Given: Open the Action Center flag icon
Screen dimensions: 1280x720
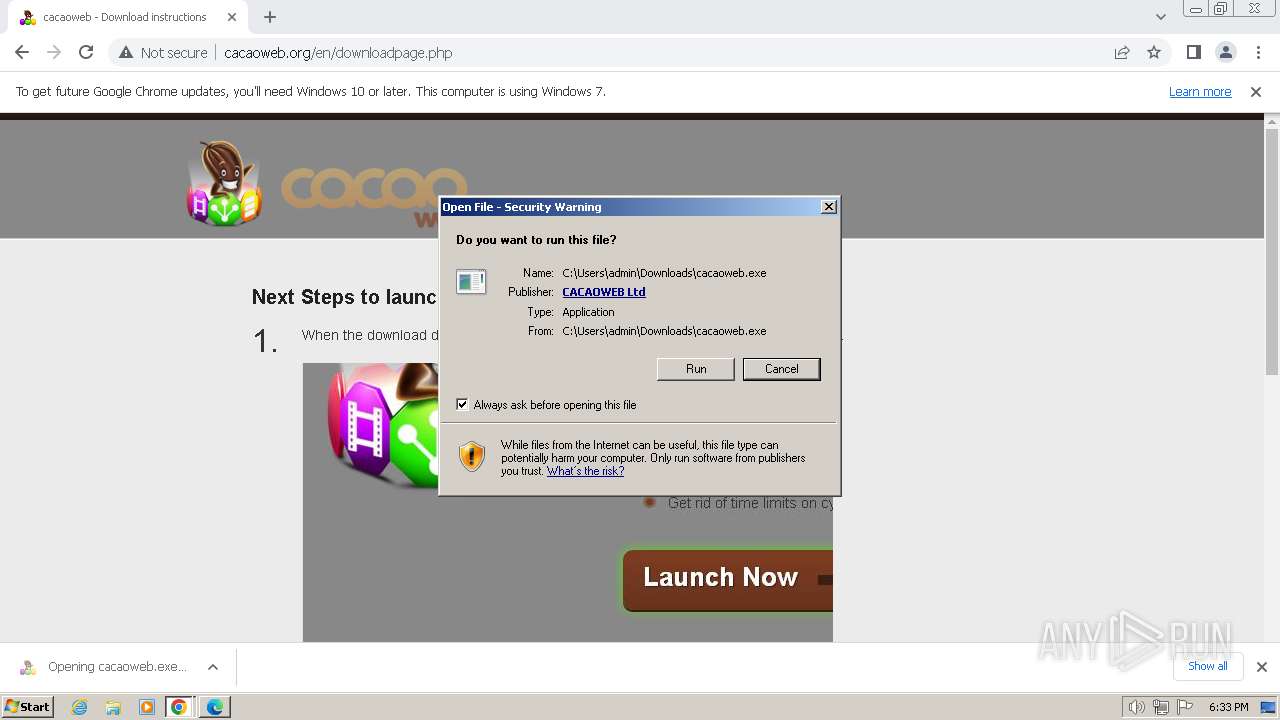Looking at the screenshot, I should (1185, 707).
